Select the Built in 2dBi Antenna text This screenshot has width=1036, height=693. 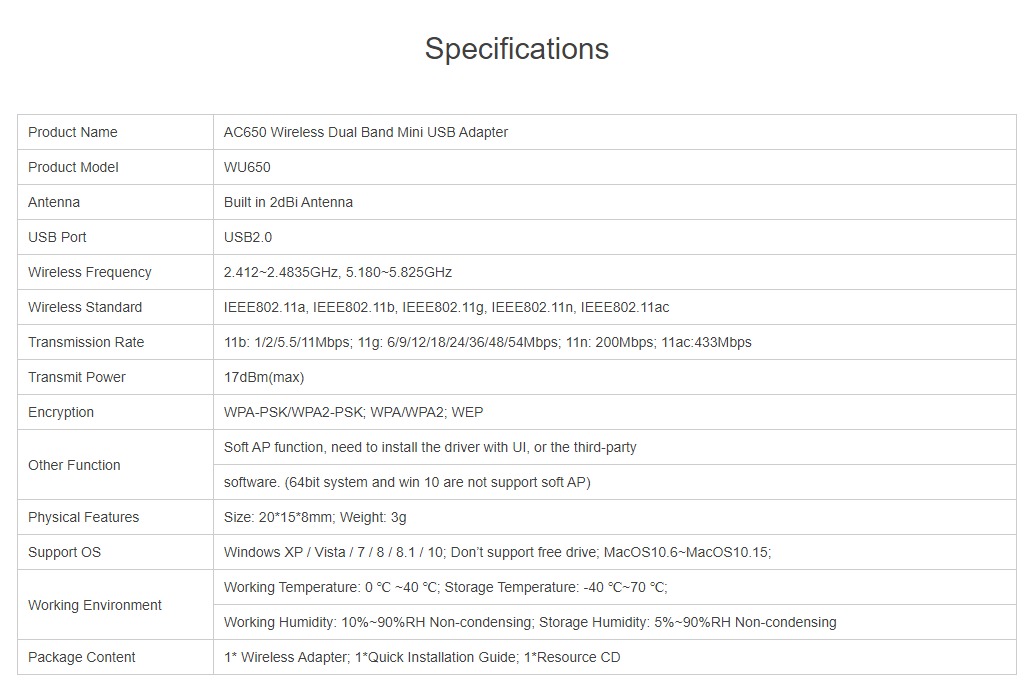click(x=288, y=202)
